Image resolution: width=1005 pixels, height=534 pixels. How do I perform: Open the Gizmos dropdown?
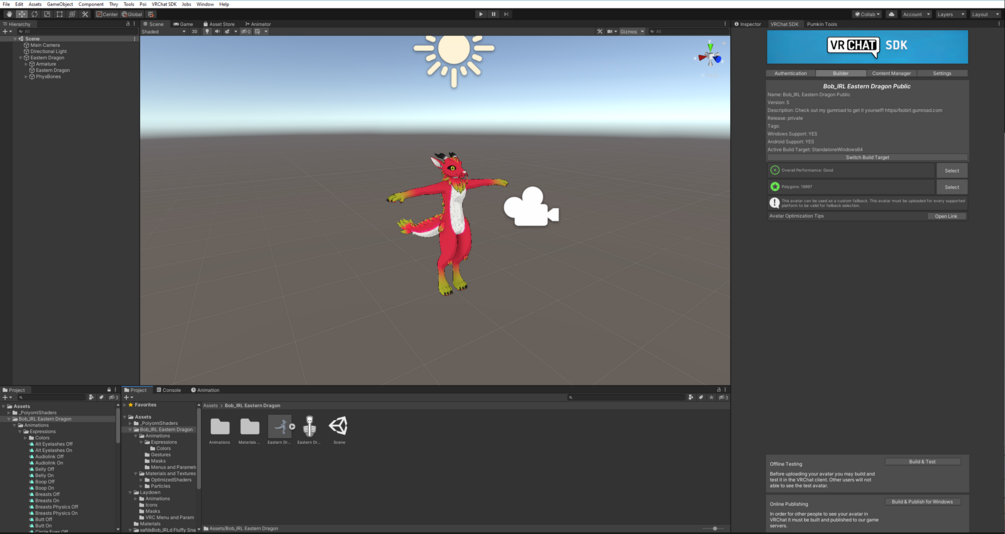pyautogui.click(x=632, y=31)
